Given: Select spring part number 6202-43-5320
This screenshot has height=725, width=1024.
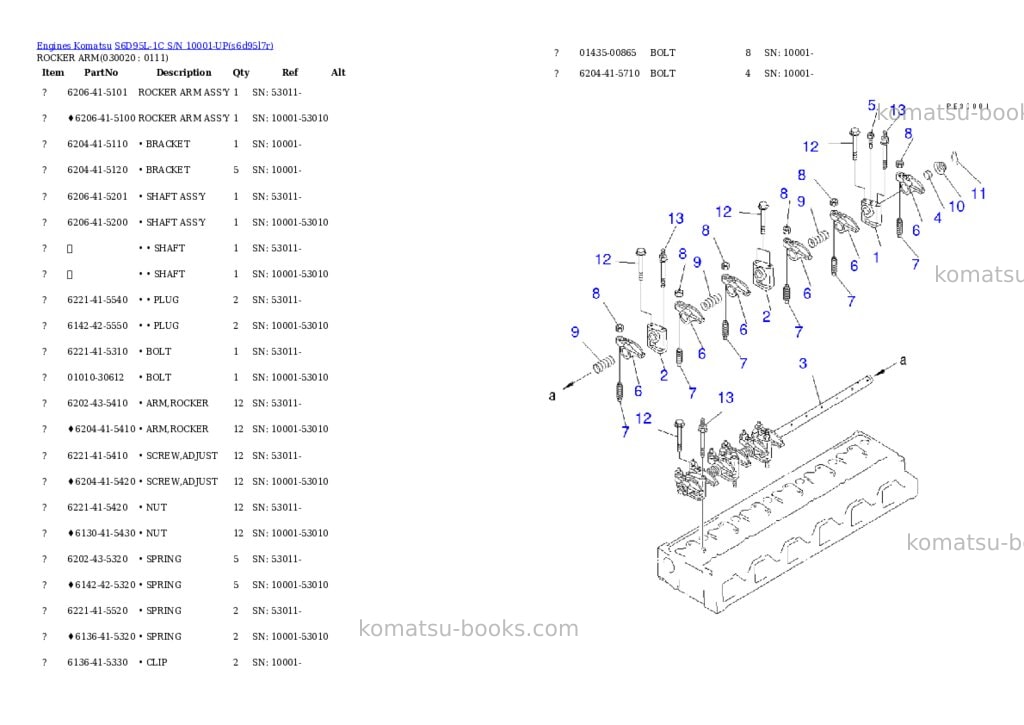Looking at the screenshot, I should point(97,559).
